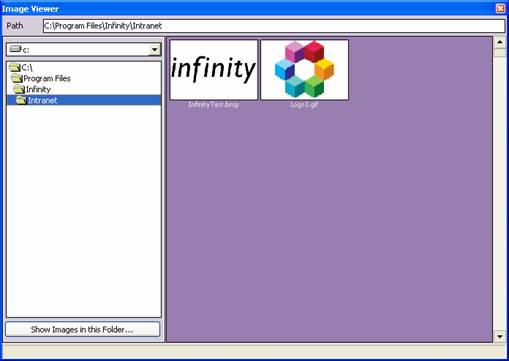Click the InfinityText.bmp file name label

click(x=213, y=105)
